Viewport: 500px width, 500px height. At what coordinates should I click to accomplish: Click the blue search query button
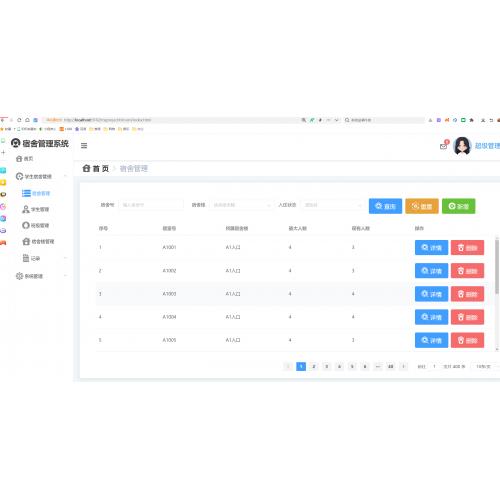tap(385, 206)
